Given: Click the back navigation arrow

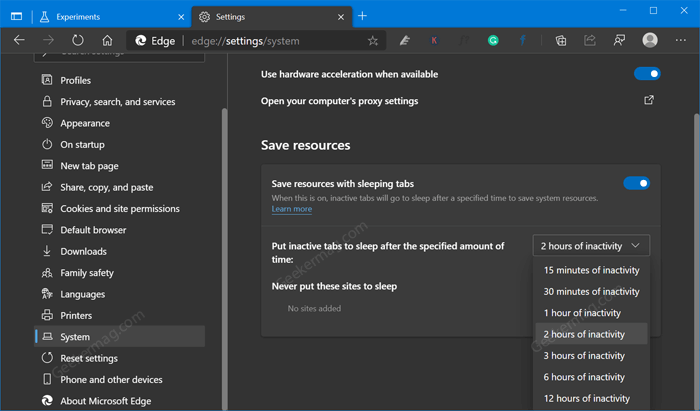Looking at the screenshot, I should [x=19, y=41].
